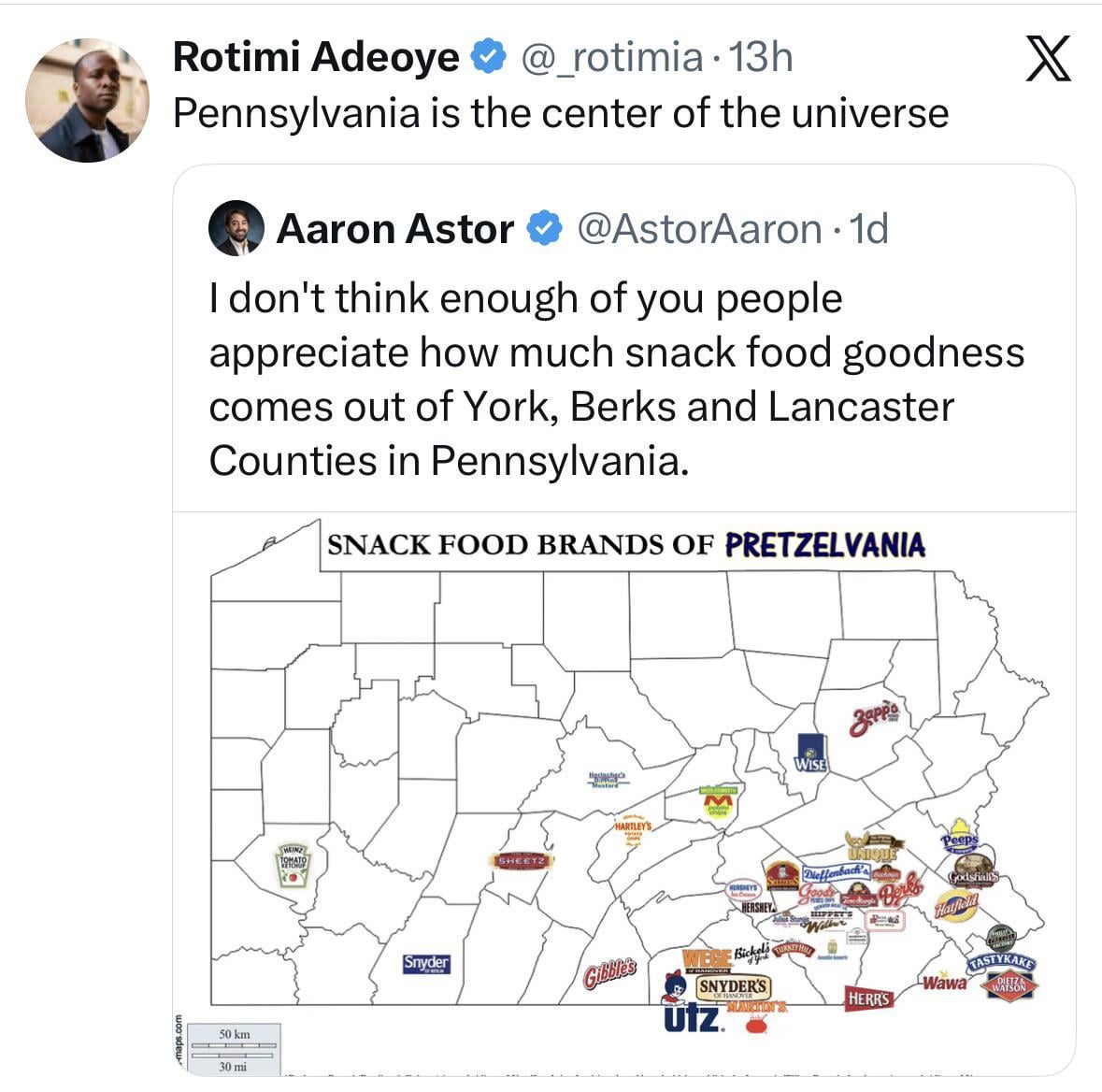Click Aaron Astor's verified checkmark badge

click(x=546, y=229)
